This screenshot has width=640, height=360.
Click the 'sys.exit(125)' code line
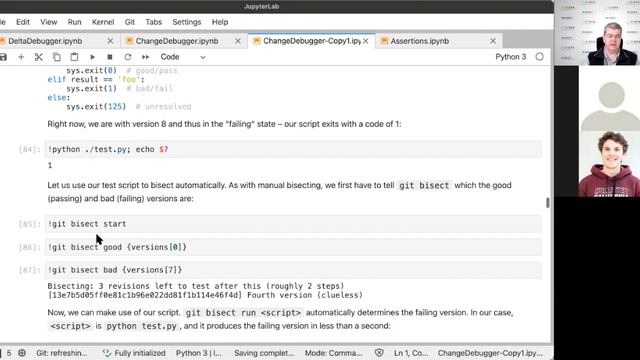pos(96,107)
